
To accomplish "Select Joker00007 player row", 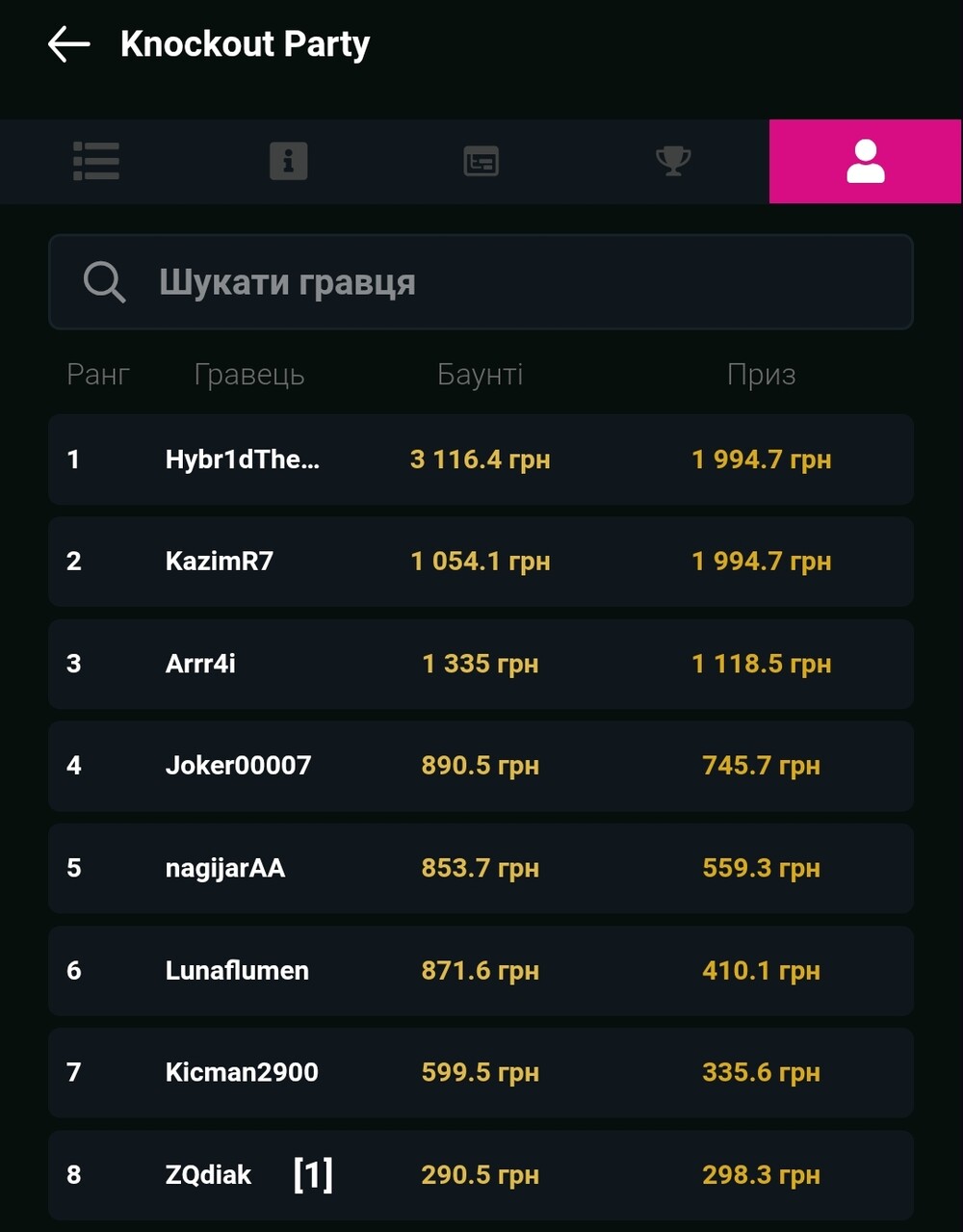I will click(x=481, y=766).
